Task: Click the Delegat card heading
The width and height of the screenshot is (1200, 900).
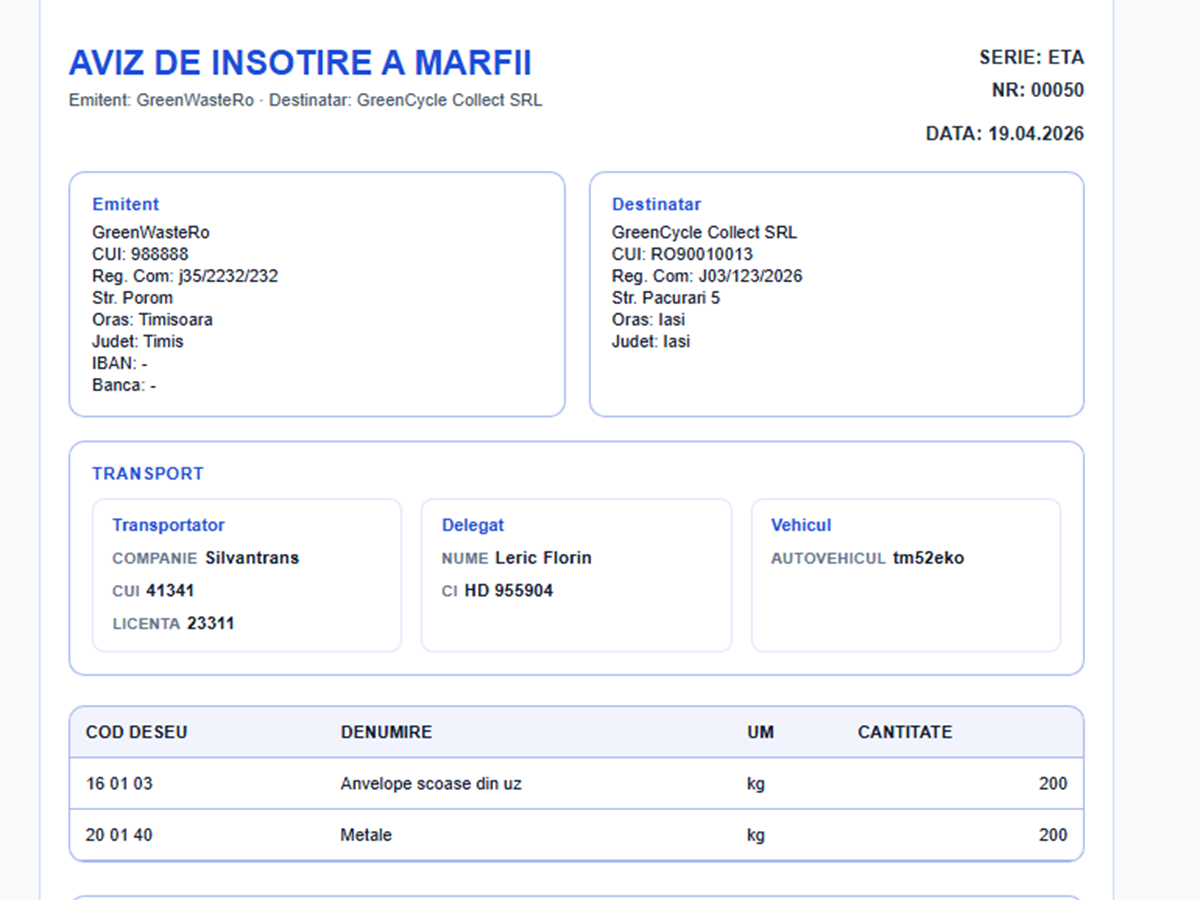Action: (473, 525)
